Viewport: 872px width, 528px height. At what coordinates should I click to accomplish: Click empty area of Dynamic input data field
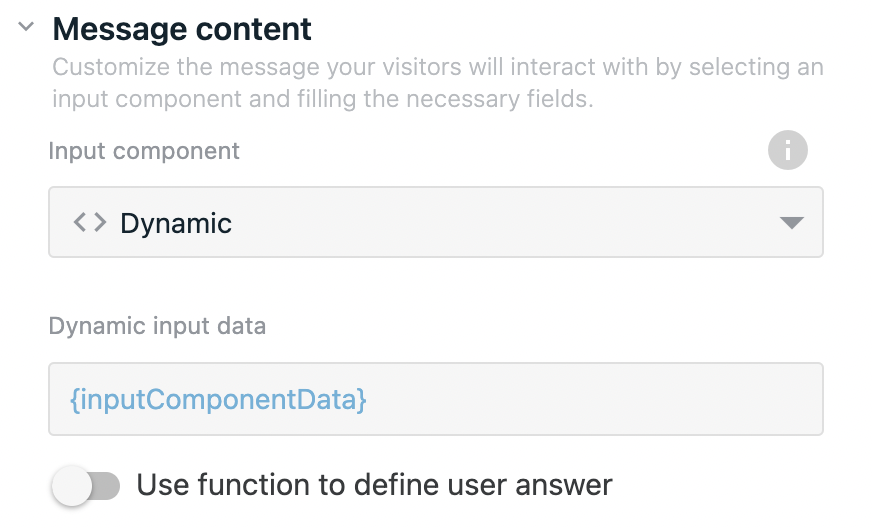tap(595, 399)
